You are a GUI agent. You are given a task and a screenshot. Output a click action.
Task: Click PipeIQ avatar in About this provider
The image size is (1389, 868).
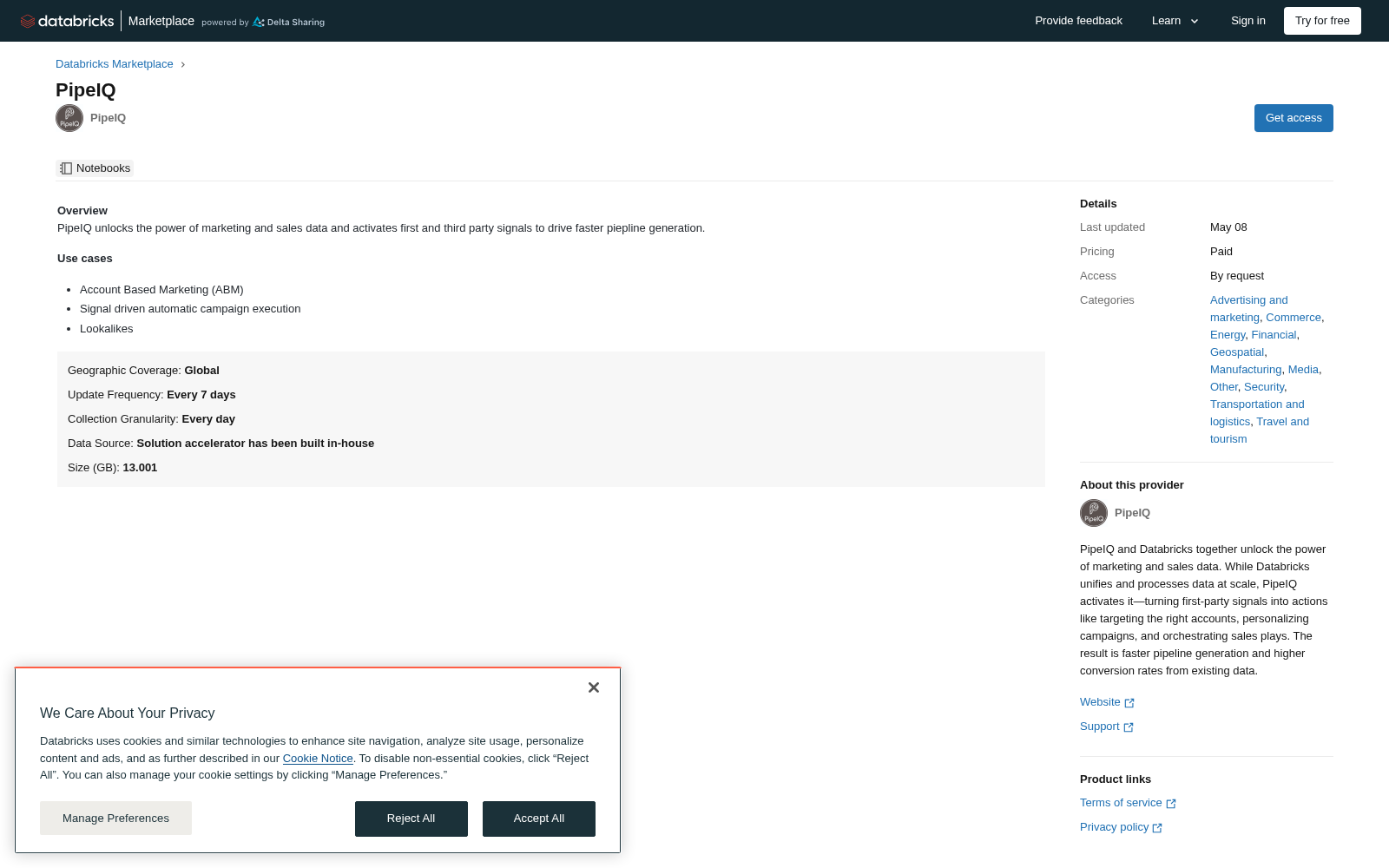(x=1094, y=513)
